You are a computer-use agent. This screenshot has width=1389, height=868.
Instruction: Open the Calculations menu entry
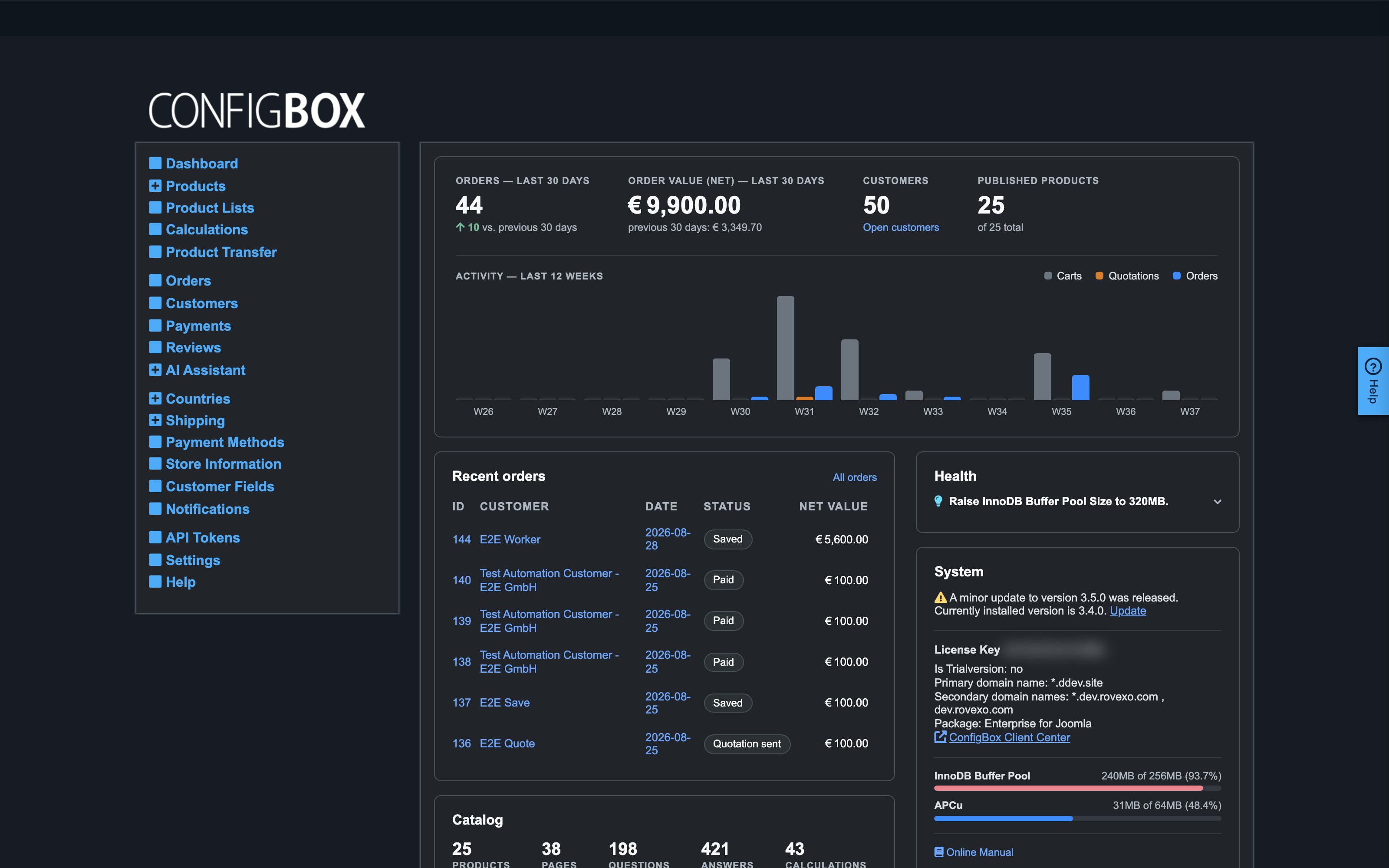207,230
